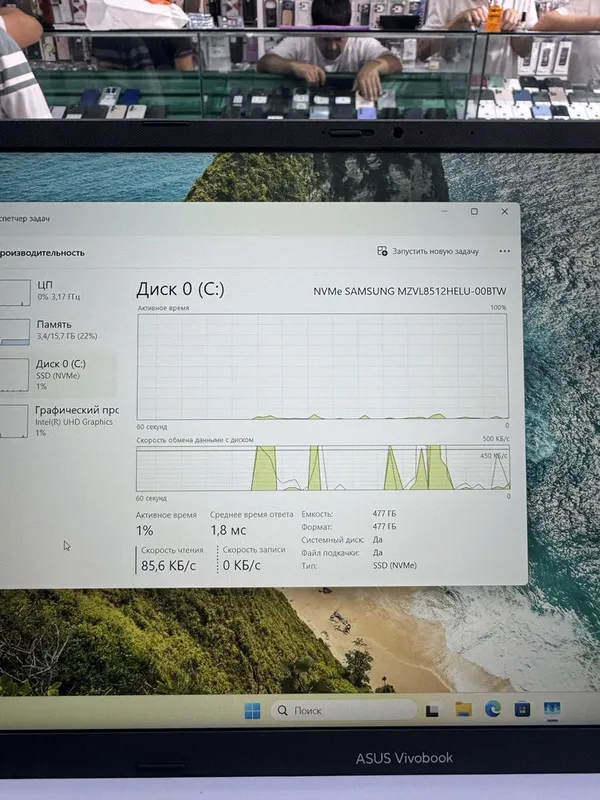
Task: Click the Активное время disk graph
Action: 322,366
